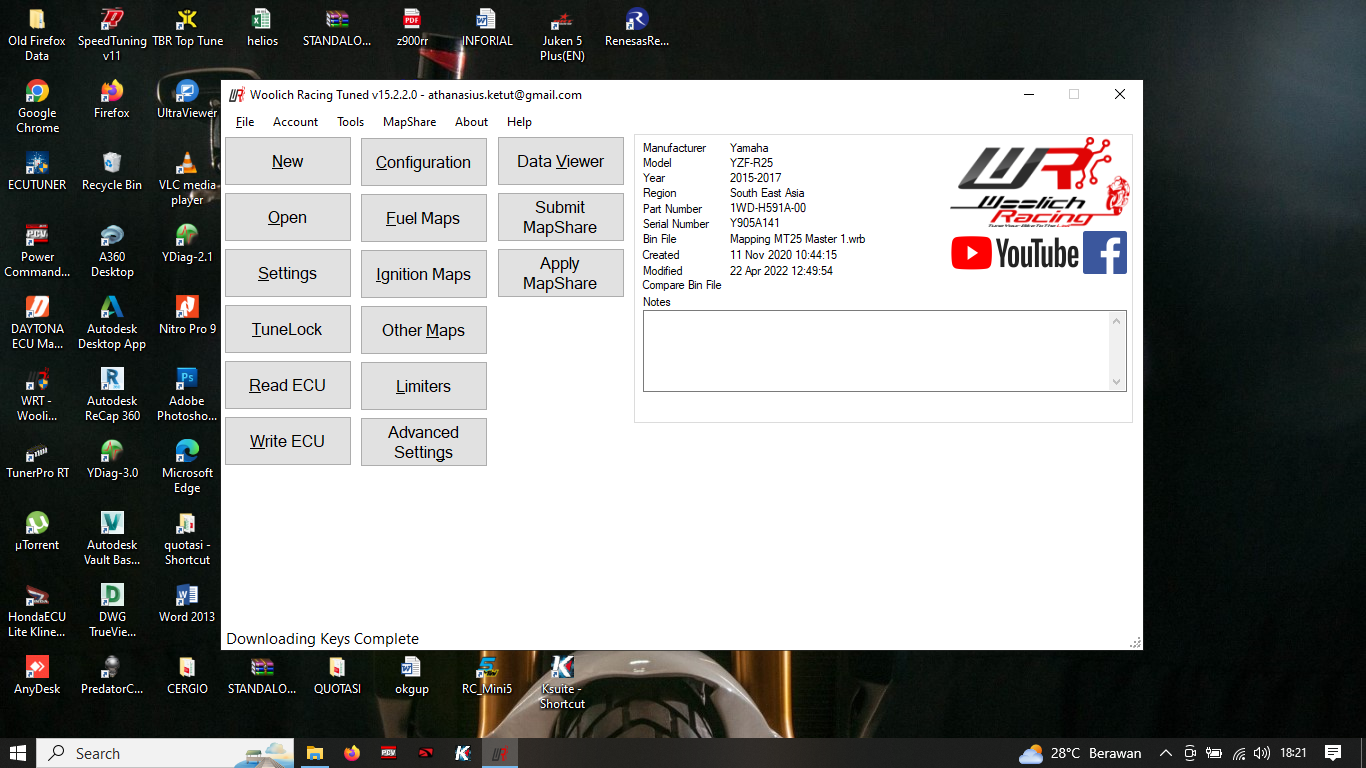Click the Bin File name 'Mapping MT25 Master 1.wrb'

797,240
